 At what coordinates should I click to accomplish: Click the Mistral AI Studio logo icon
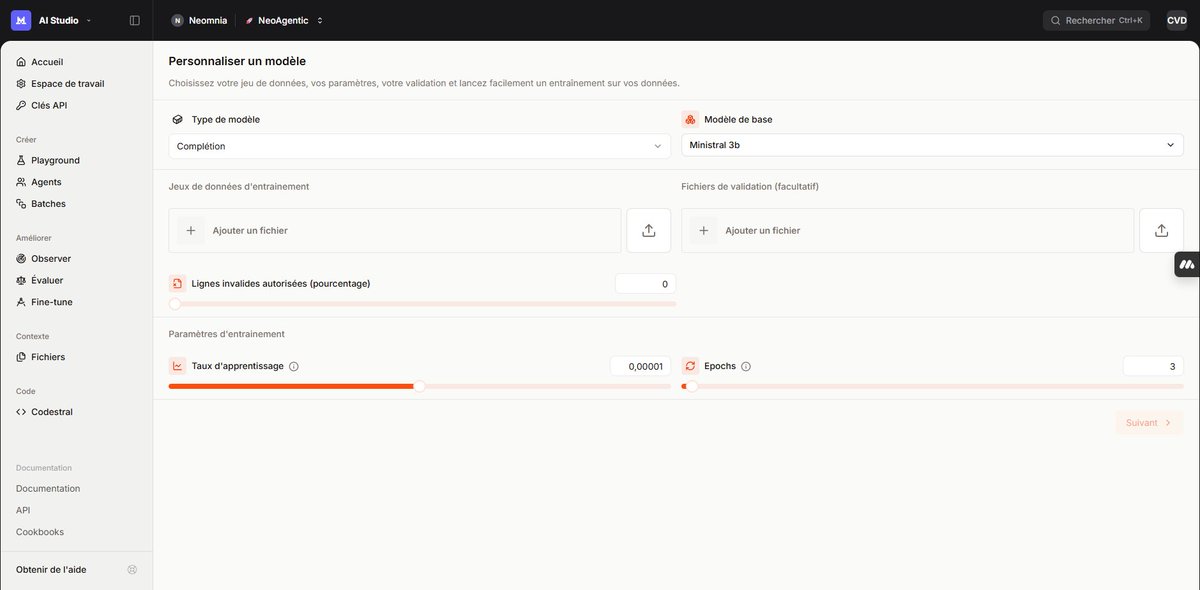[x=21, y=20]
